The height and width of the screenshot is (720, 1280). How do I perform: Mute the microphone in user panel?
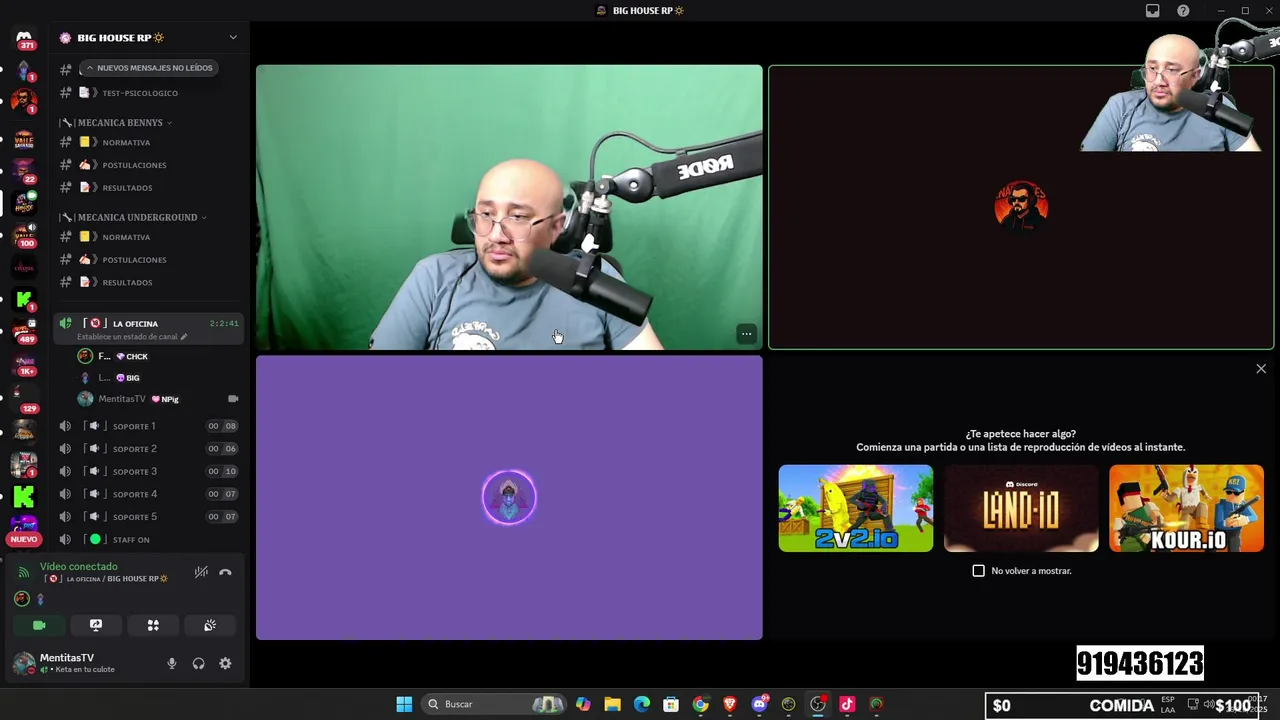[x=171, y=663]
